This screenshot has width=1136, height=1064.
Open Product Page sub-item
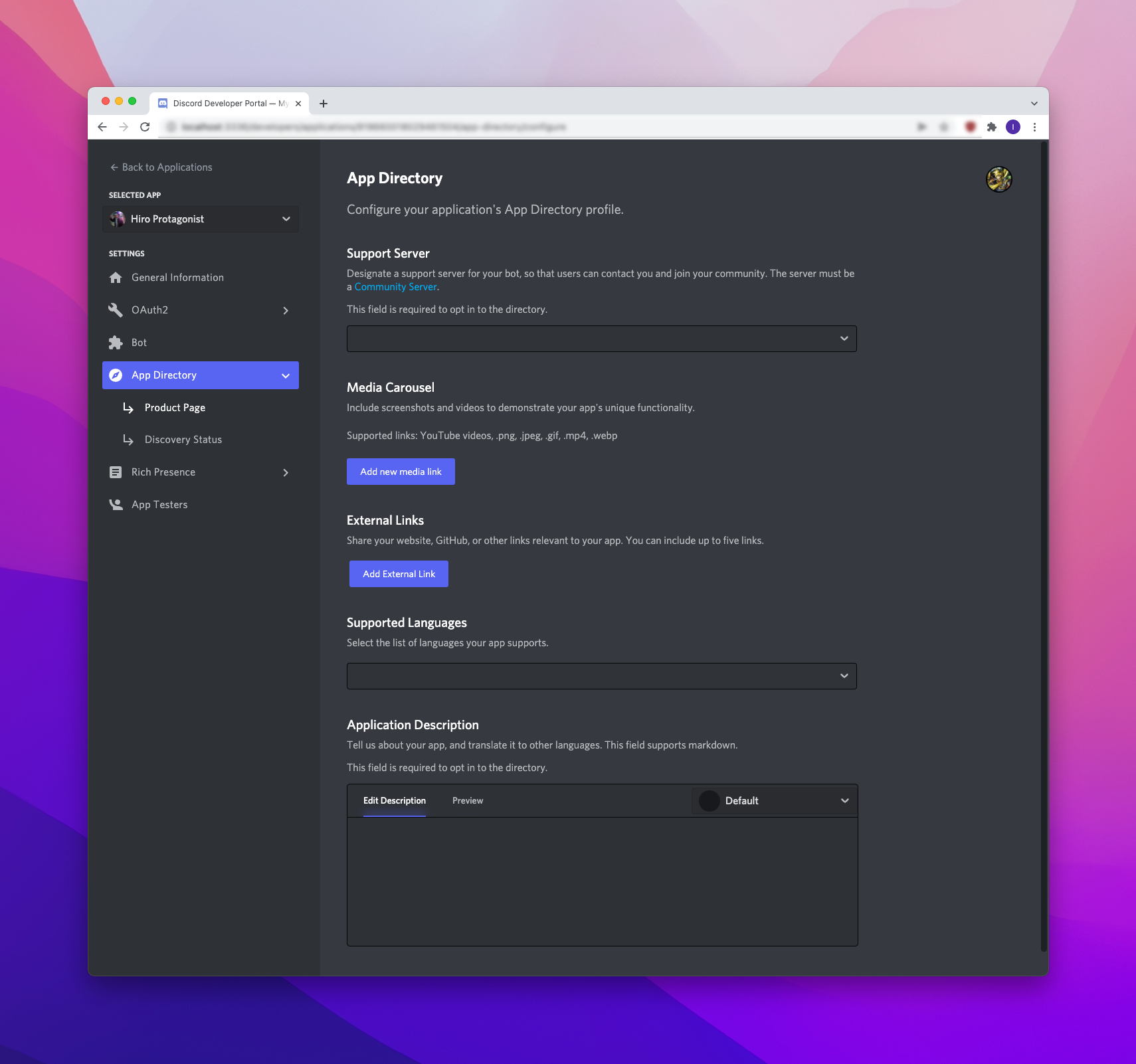[x=175, y=408]
